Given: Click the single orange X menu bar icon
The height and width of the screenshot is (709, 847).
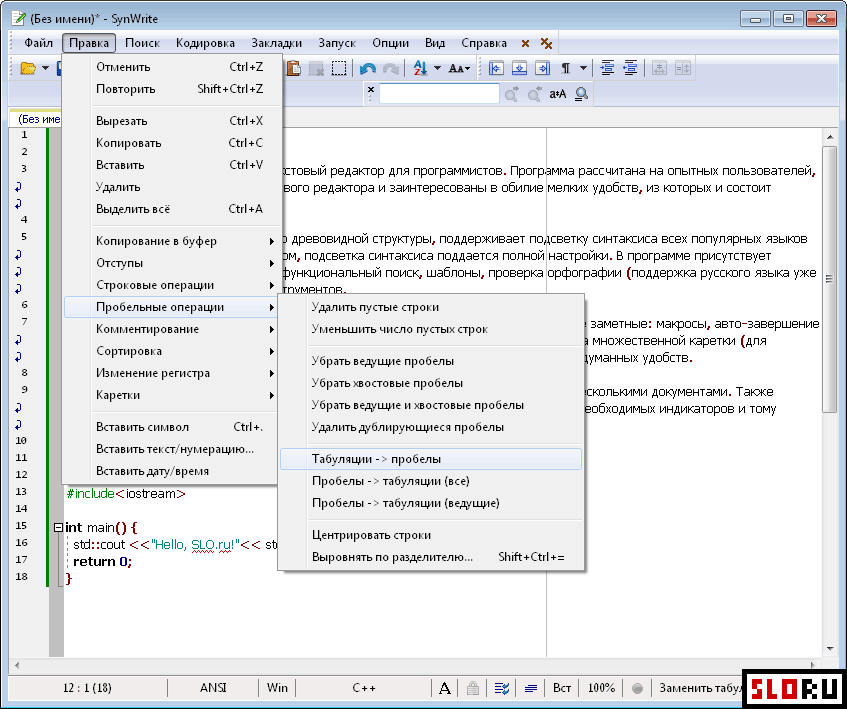Looking at the screenshot, I should click(525, 43).
